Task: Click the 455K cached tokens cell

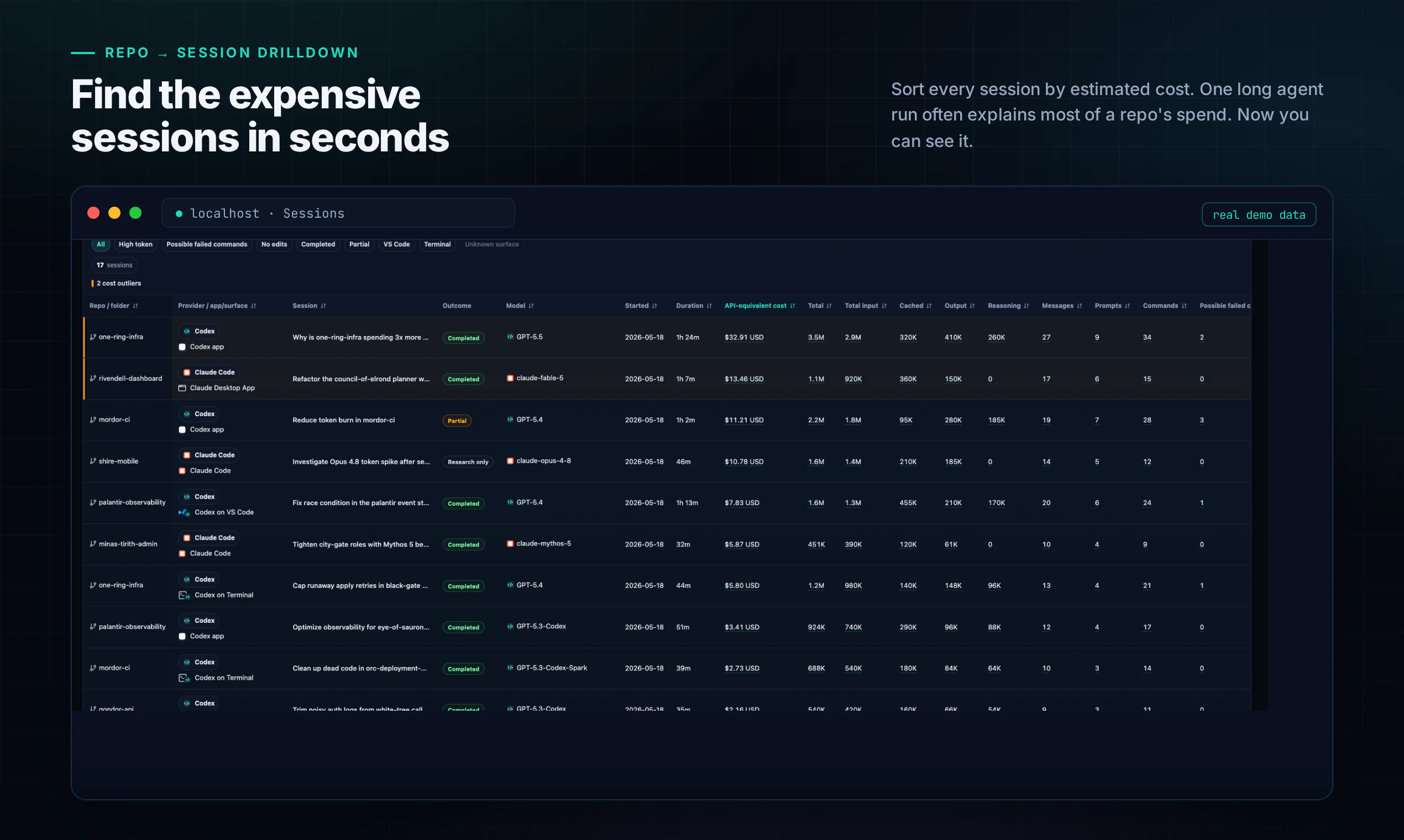Action: (x=908, y=503)
